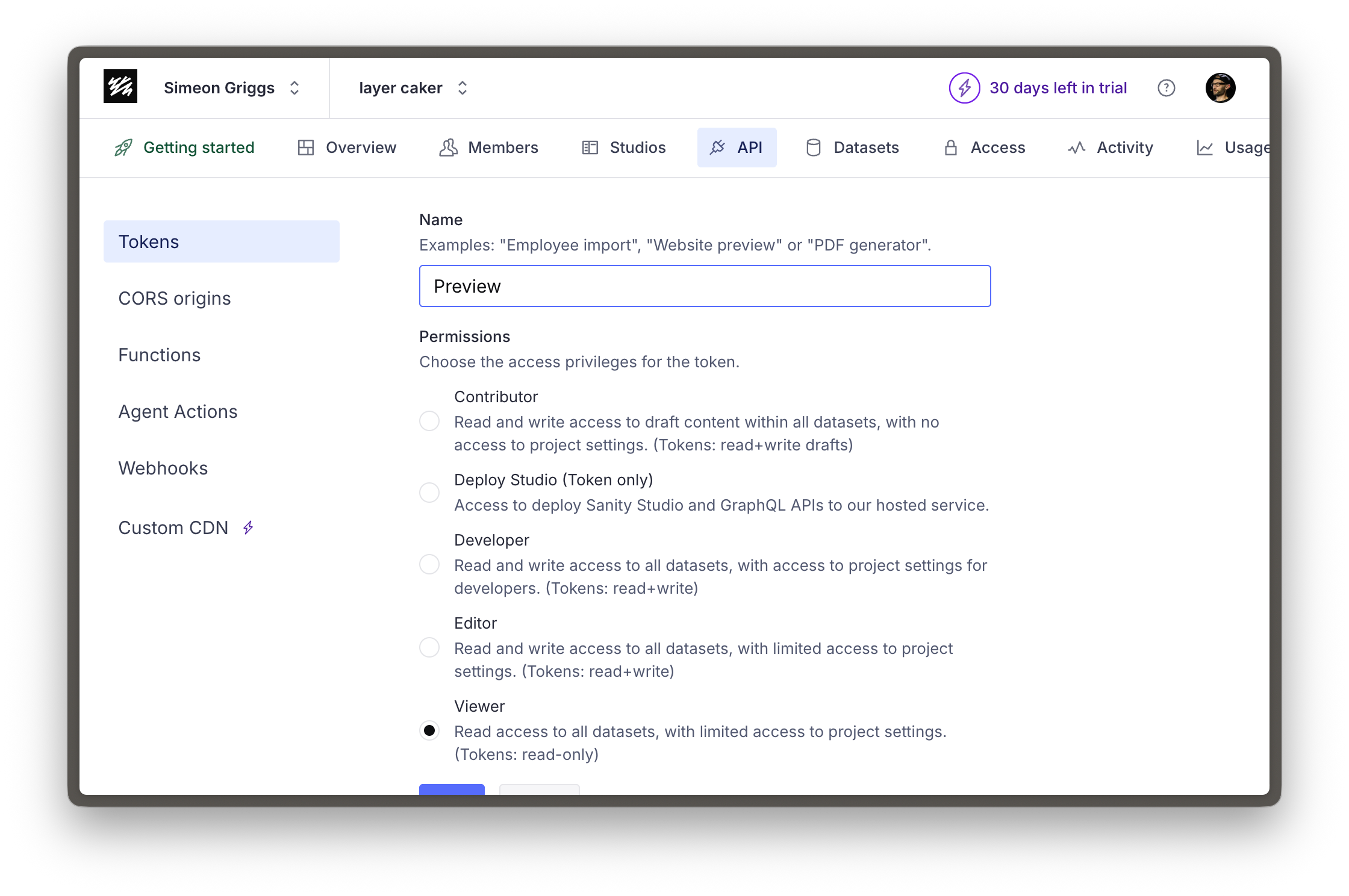Open the Datasets tab
This screenshot has width=1349, height=896.
pos(852,148)
